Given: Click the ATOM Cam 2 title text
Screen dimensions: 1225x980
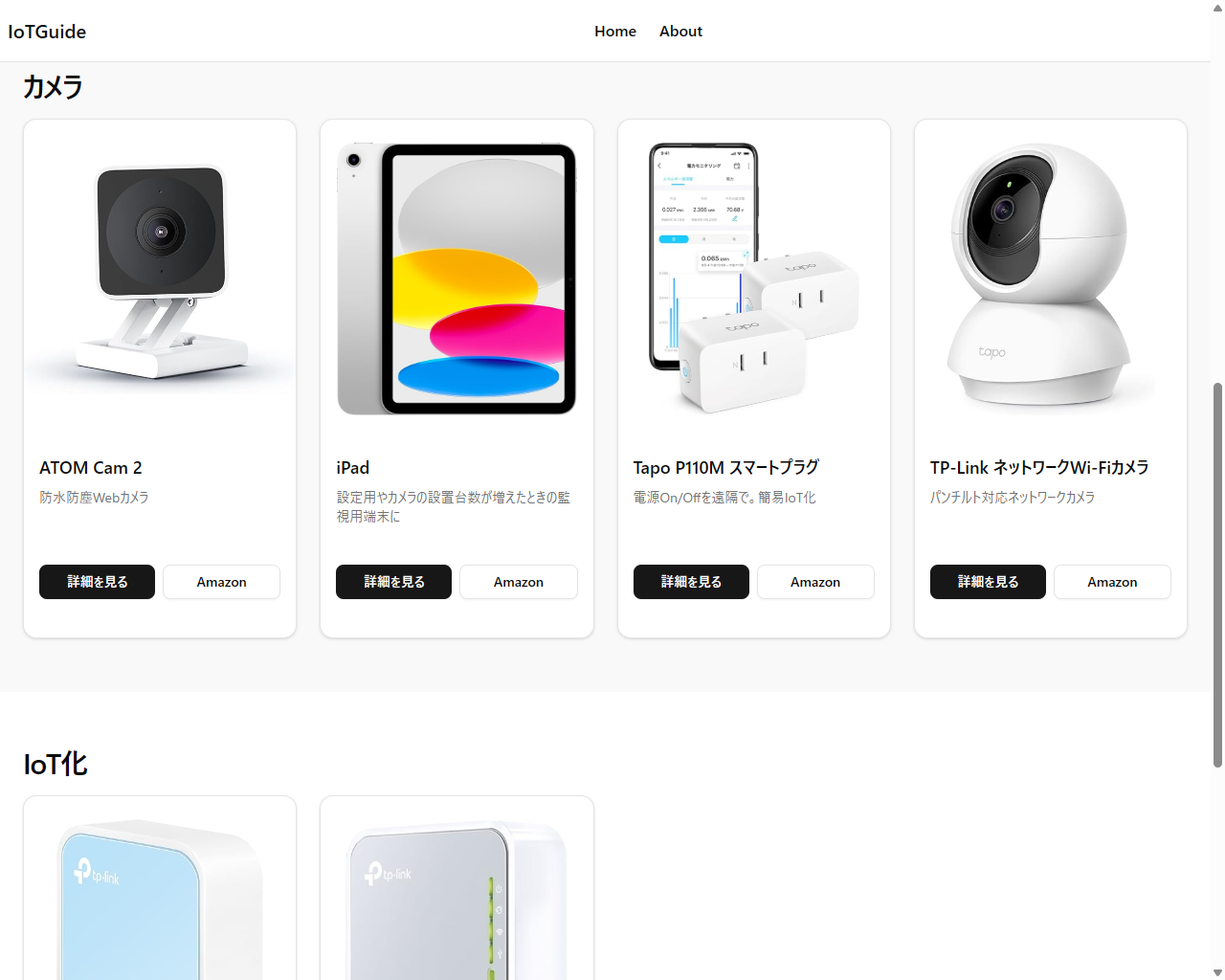Looking at the screenshot, I should coord(91,468).
